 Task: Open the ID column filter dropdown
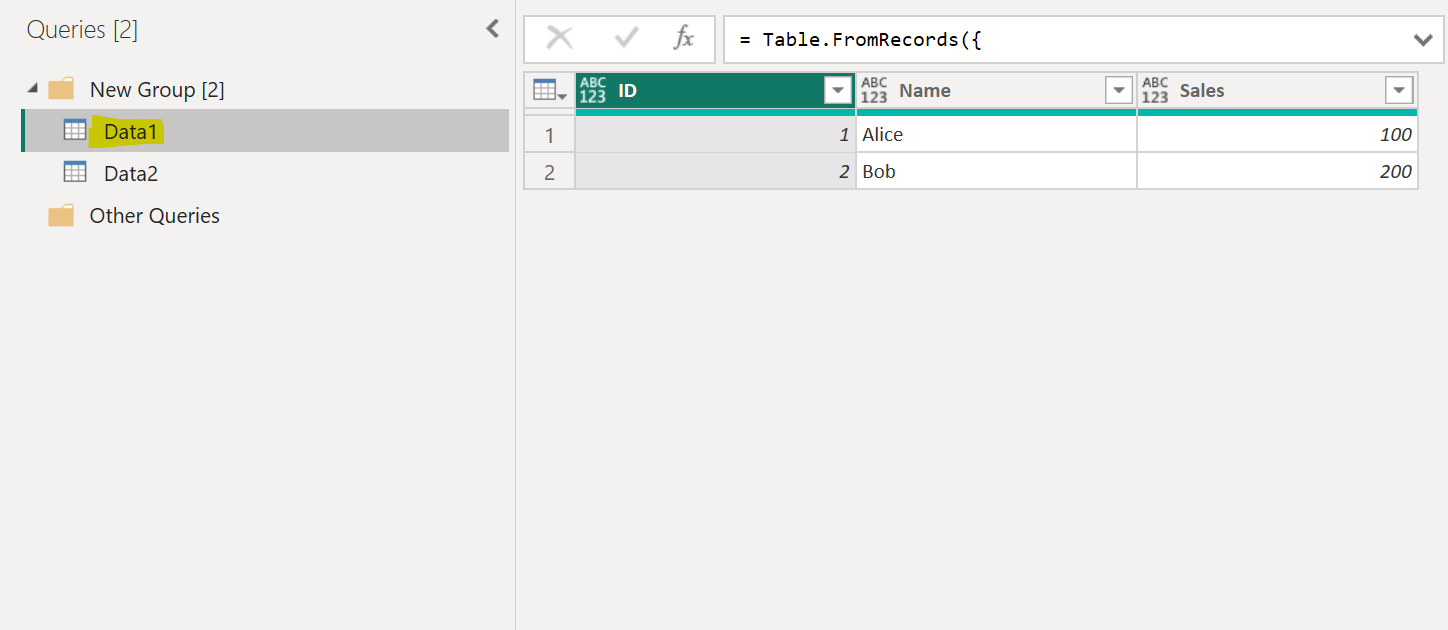(837, 91)
